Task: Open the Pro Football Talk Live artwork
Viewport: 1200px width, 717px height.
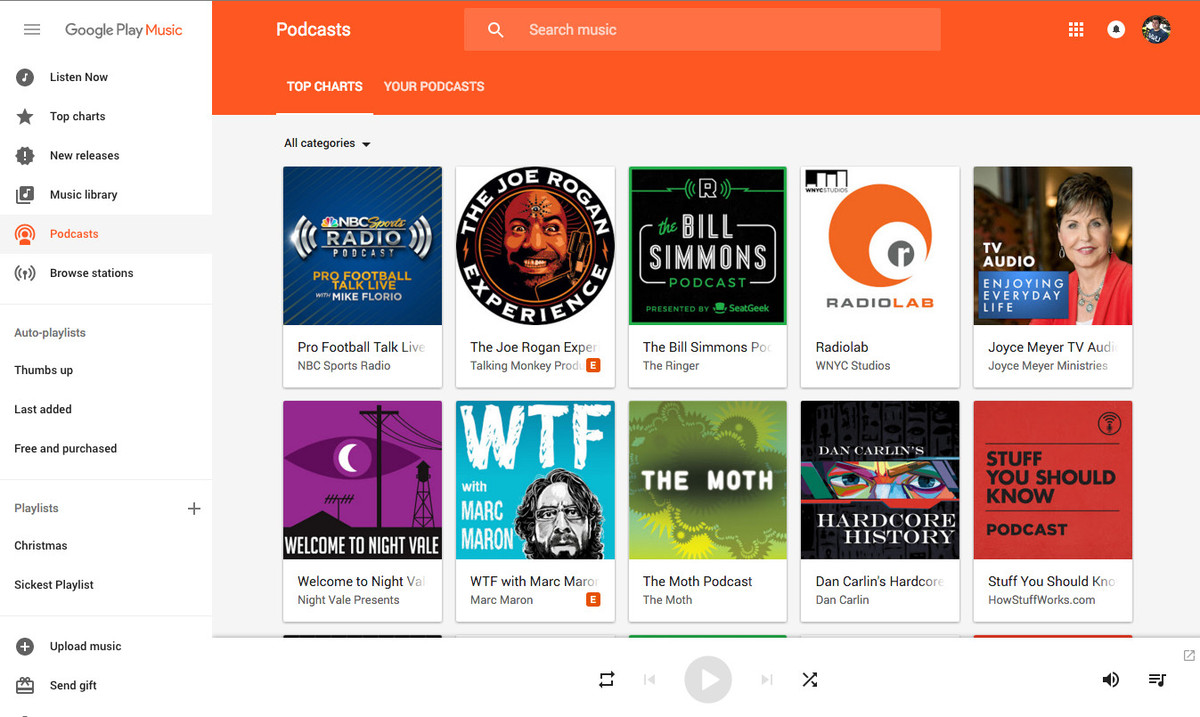Action: (362, 246)
